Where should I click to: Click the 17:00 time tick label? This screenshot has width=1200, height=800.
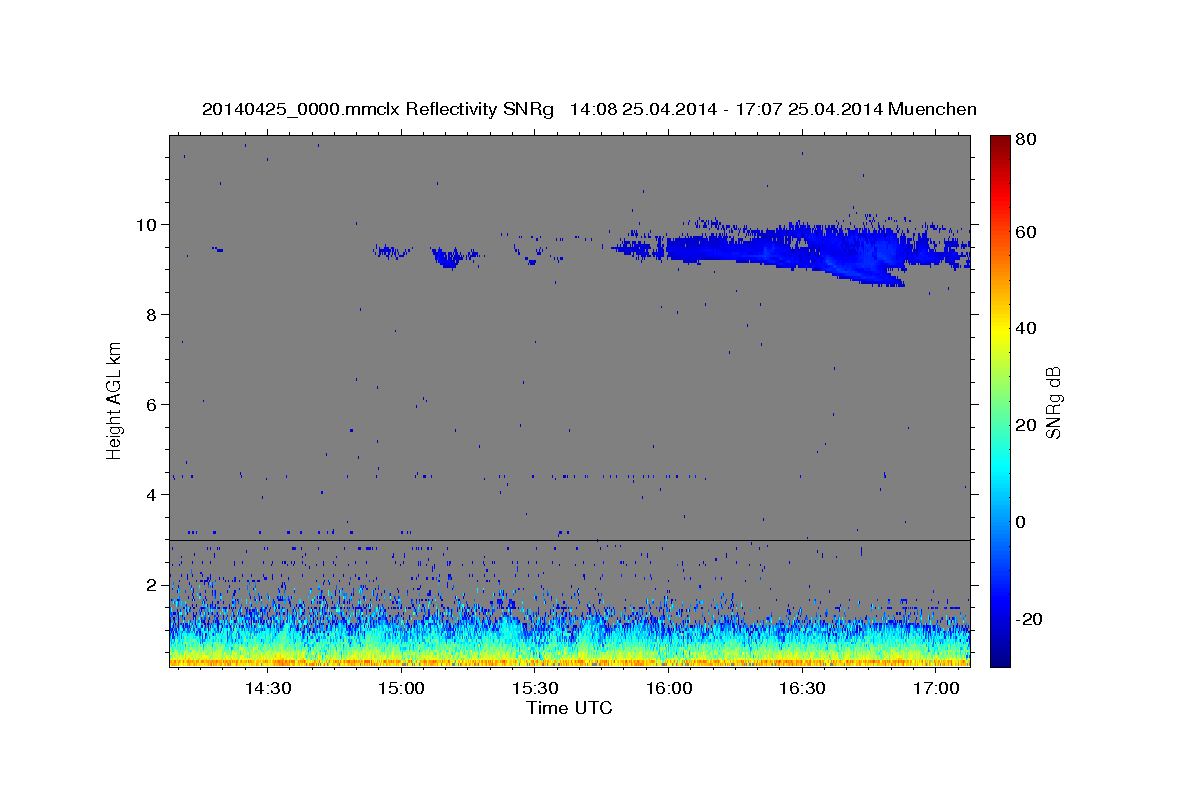[936, 689]
